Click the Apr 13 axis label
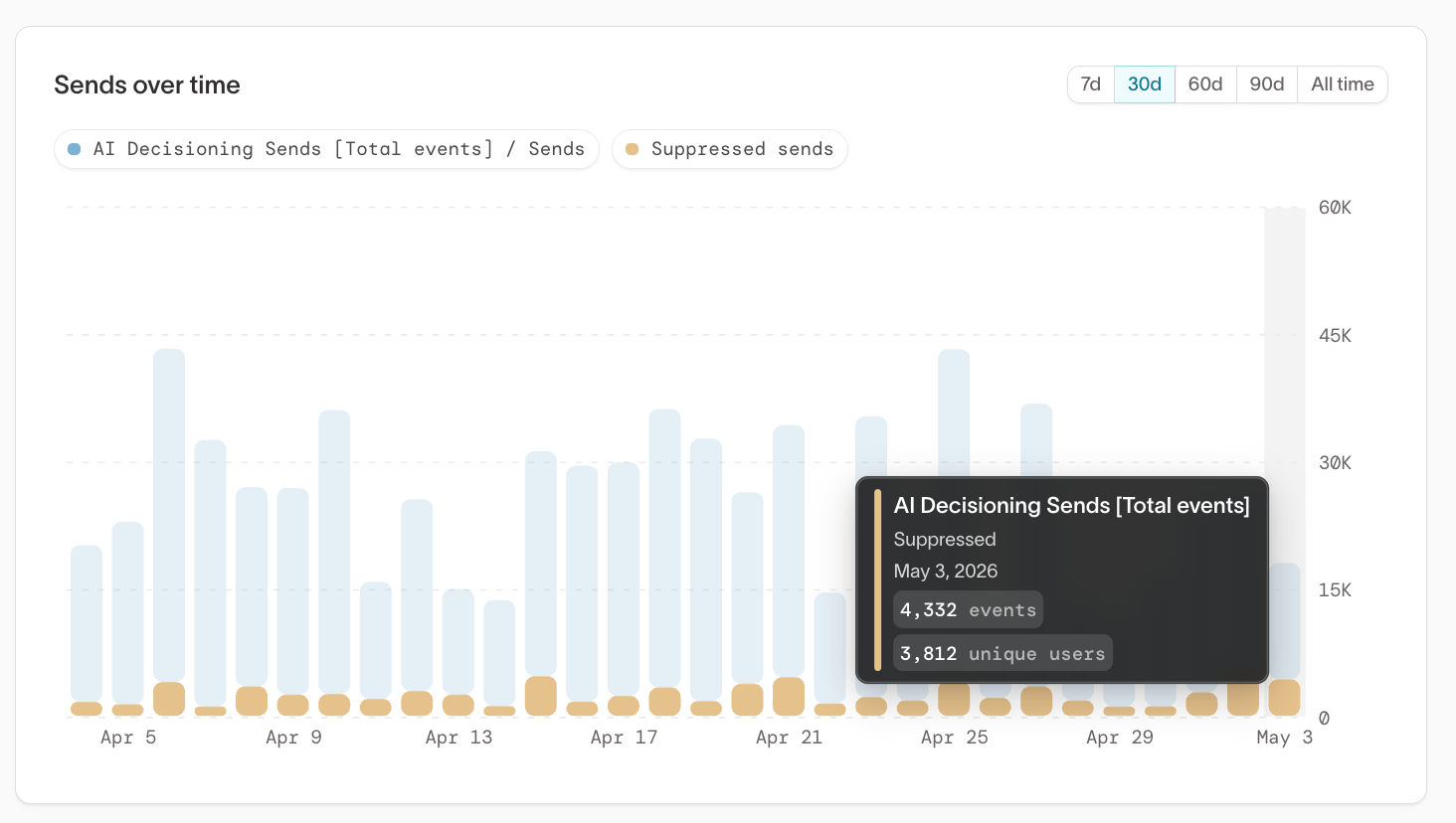1456x823 pixels. click(x=458, y=738)
